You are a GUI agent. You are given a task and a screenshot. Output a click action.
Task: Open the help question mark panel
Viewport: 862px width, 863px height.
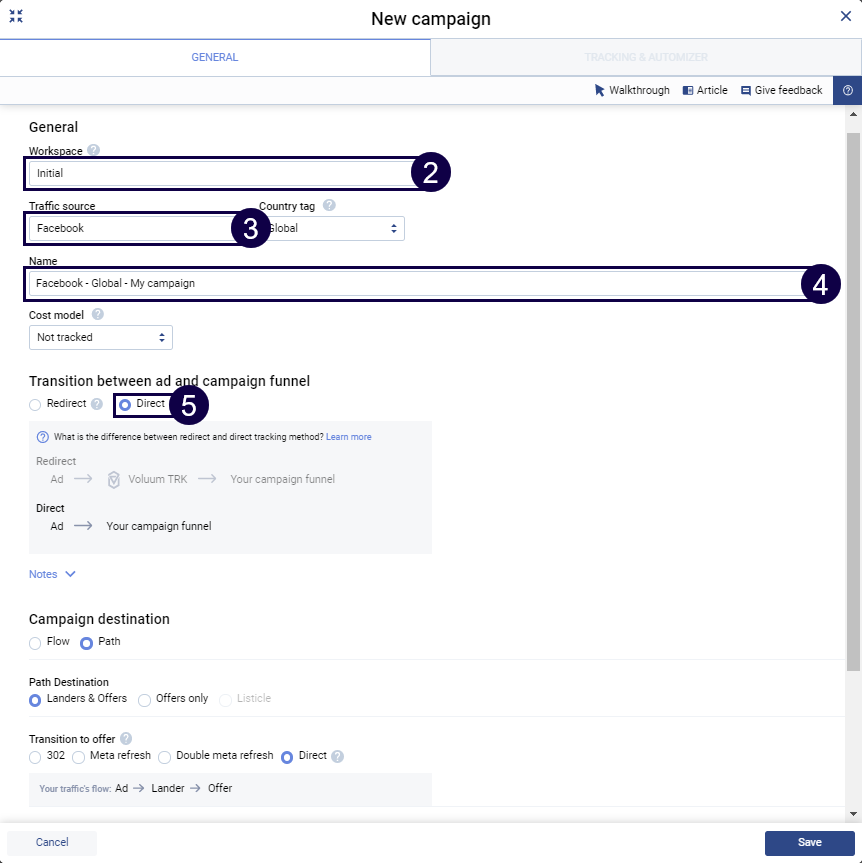(x=847, y=90)
